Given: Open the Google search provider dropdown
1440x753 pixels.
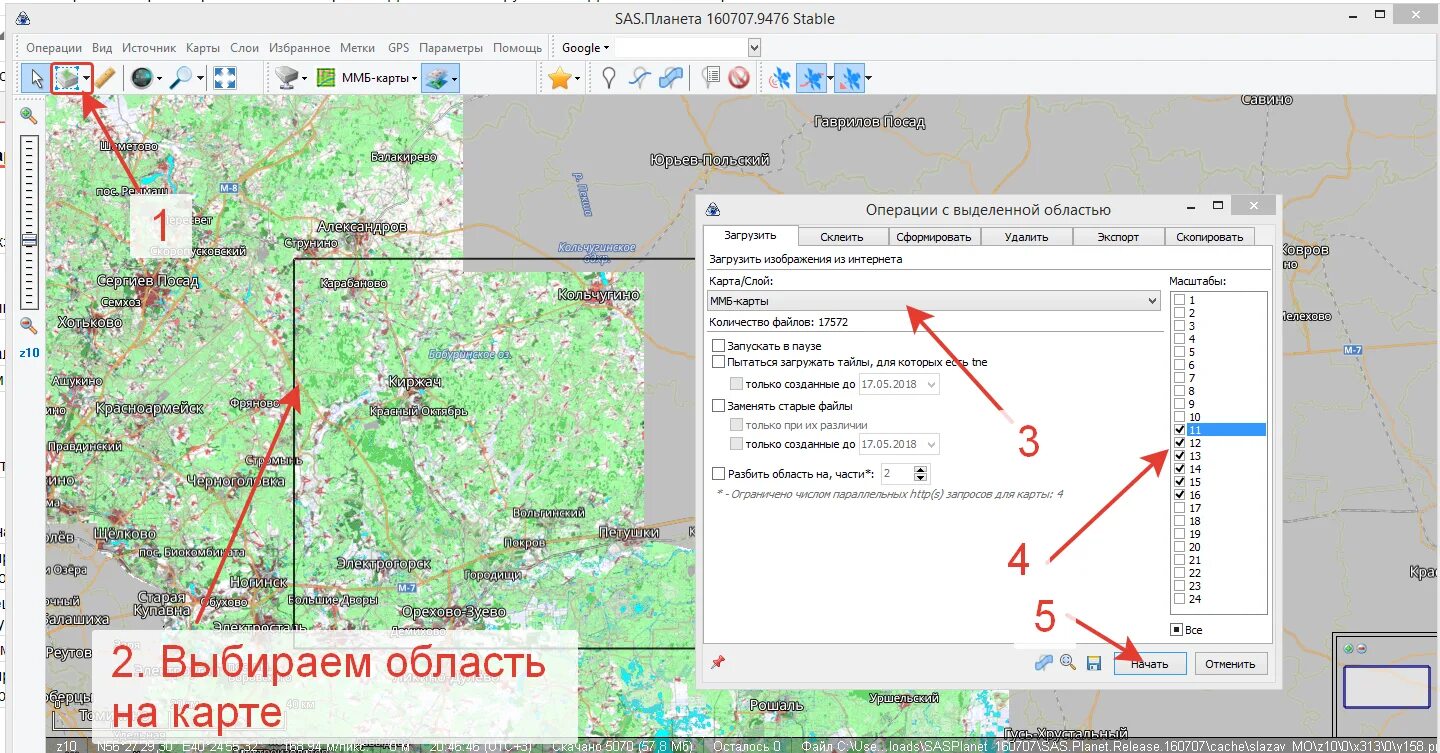Looking at the screenshot, I should tap(585, 47).
